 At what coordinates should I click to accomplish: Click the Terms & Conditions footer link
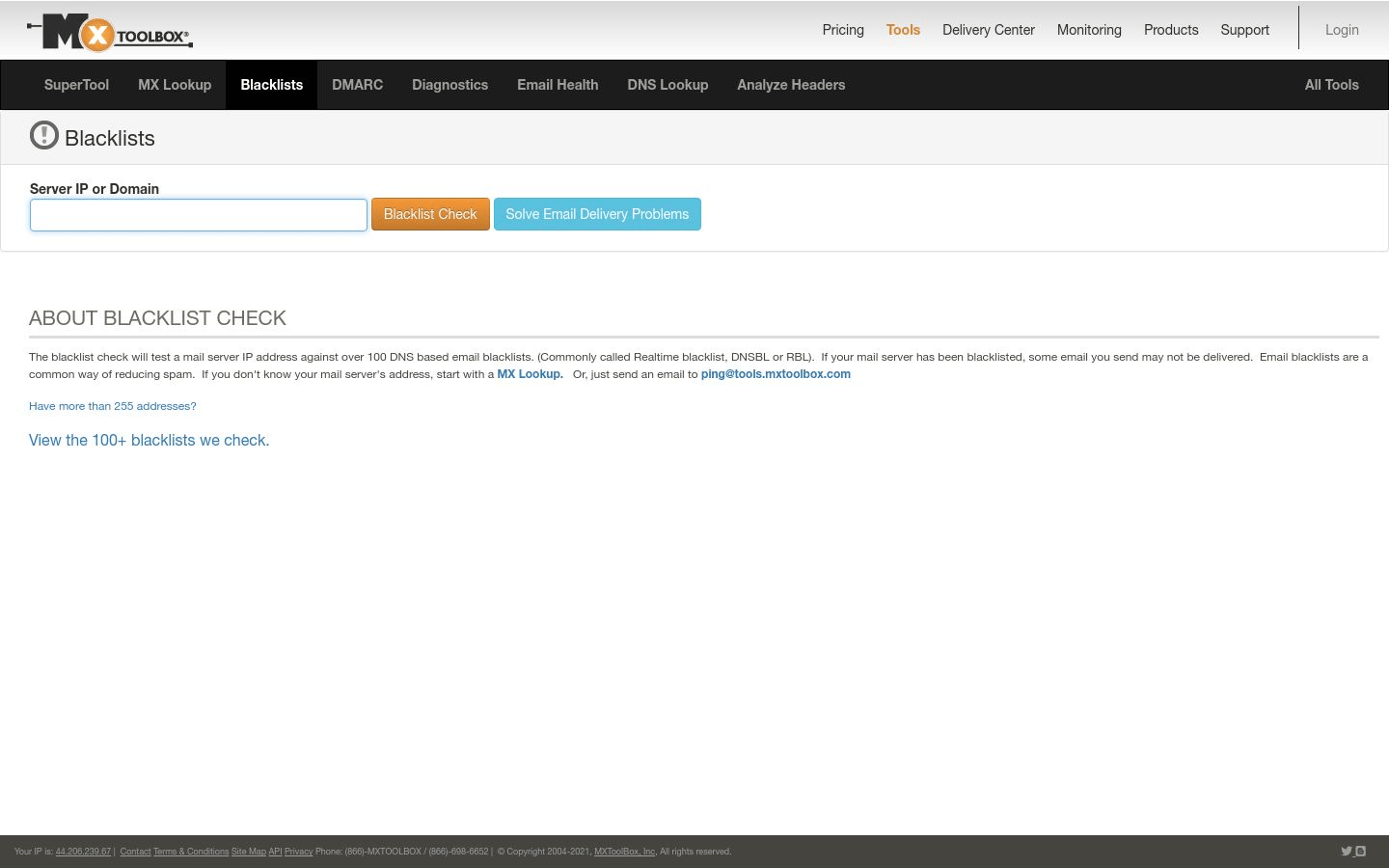(191, 852)
